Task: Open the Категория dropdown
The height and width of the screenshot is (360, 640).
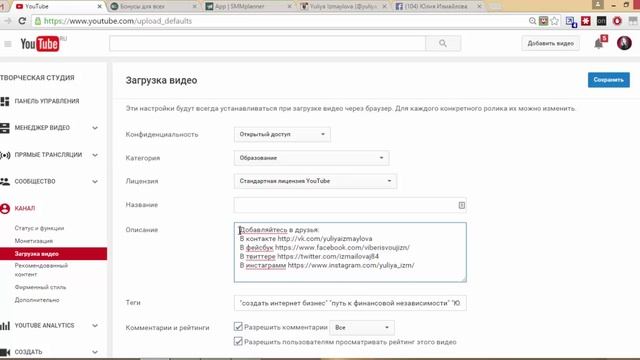Action: pyautogui.click(x=311, y=158)
